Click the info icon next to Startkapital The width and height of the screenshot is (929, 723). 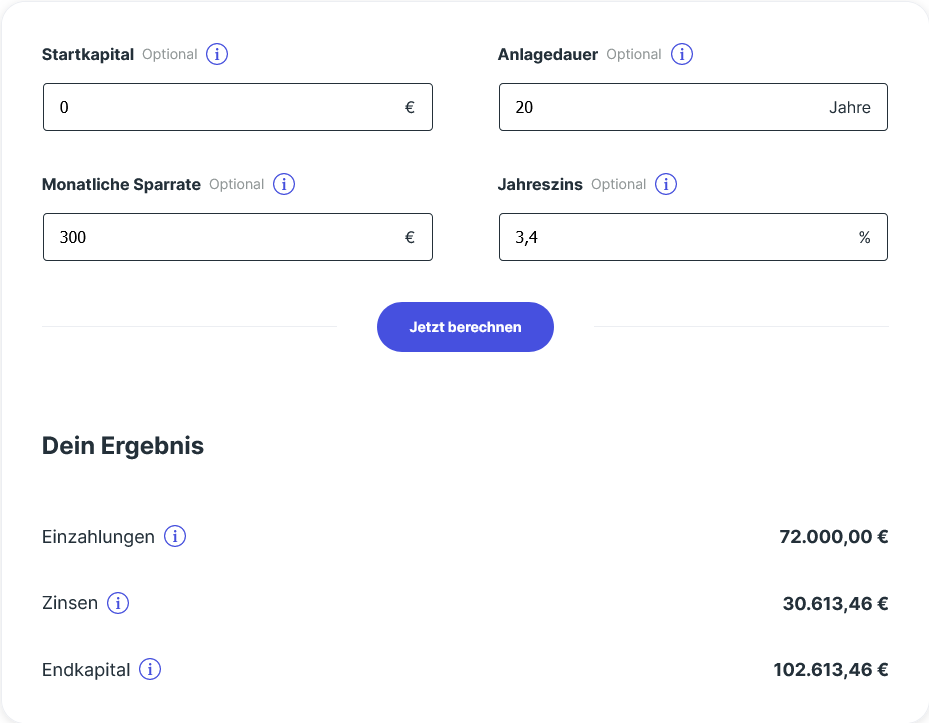[x=217, y=54]
